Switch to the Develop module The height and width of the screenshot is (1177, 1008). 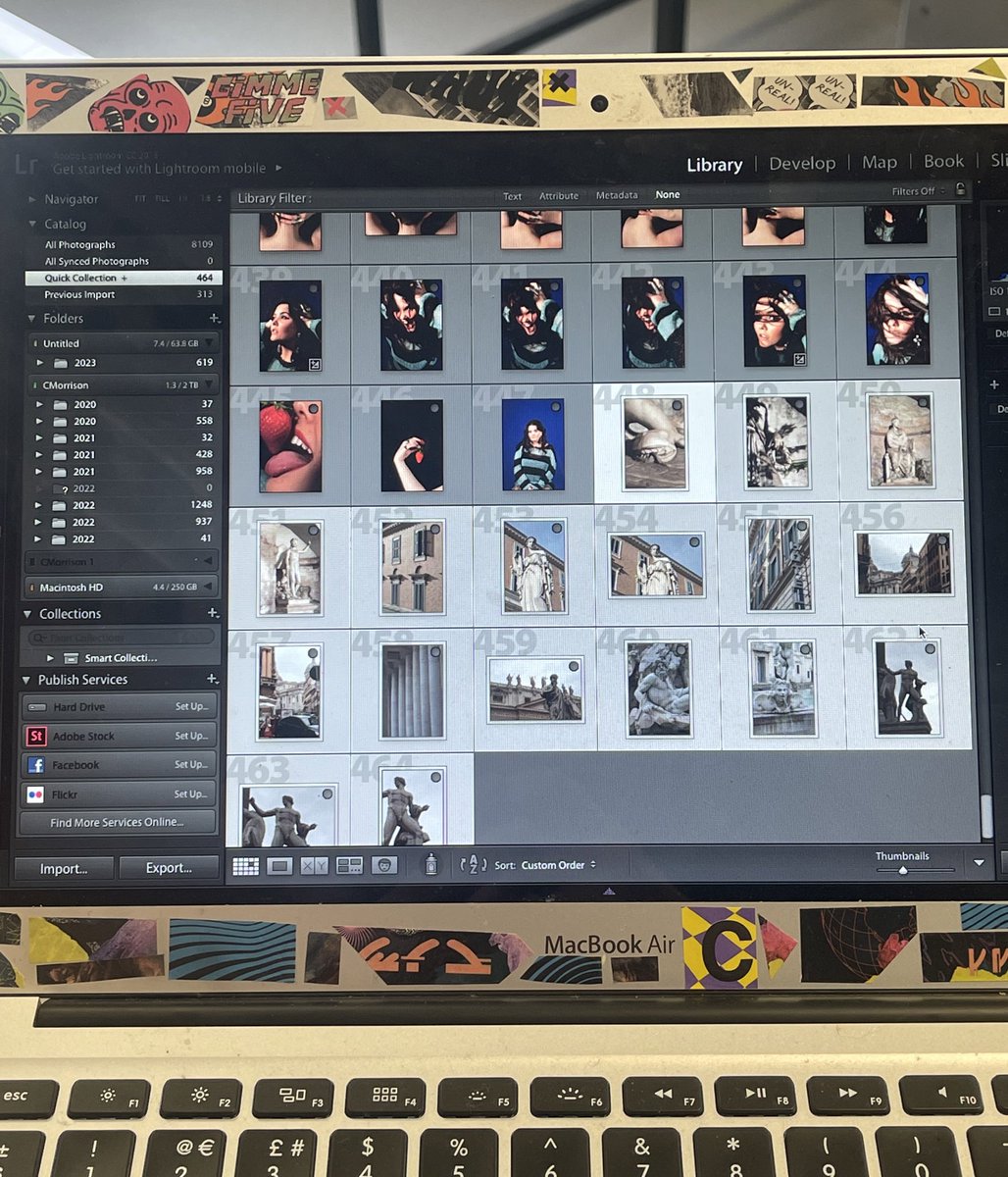point(803,162)
